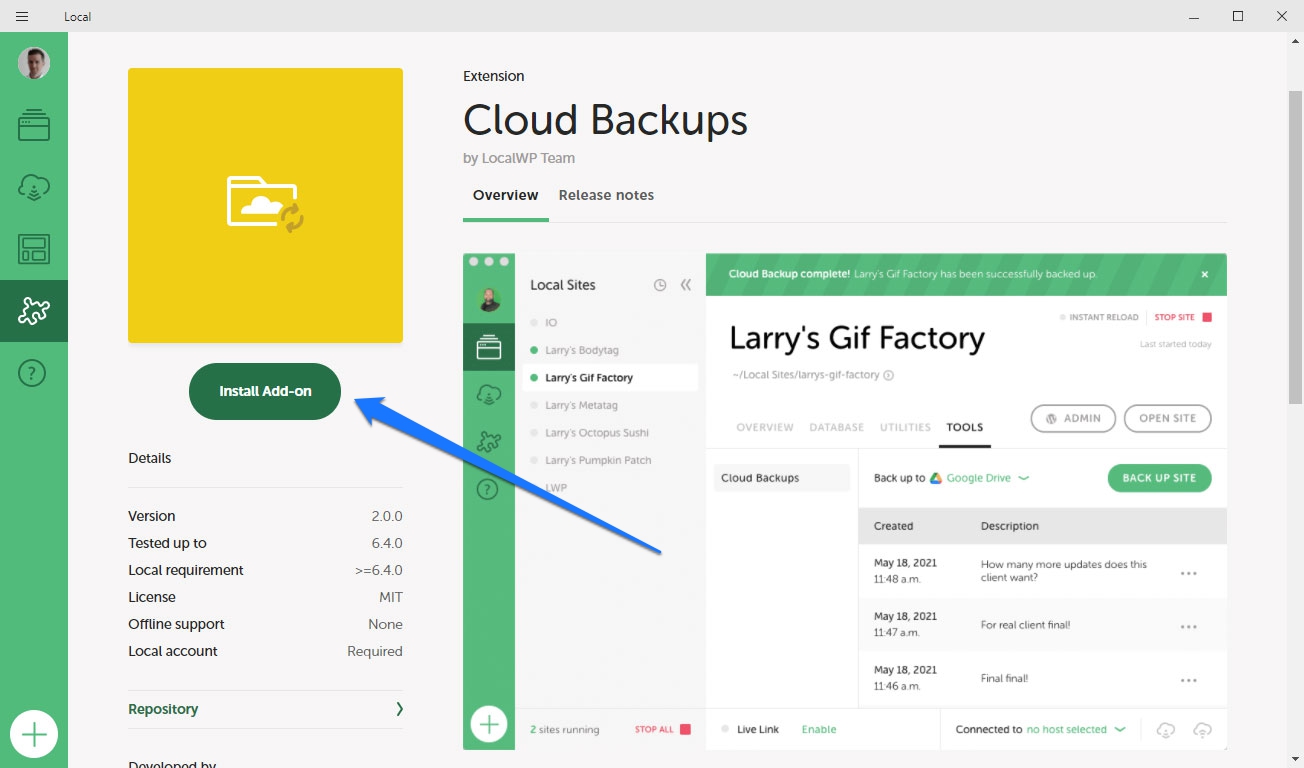
Task: Switch to the Release notes tab
Action: [606, 195]
